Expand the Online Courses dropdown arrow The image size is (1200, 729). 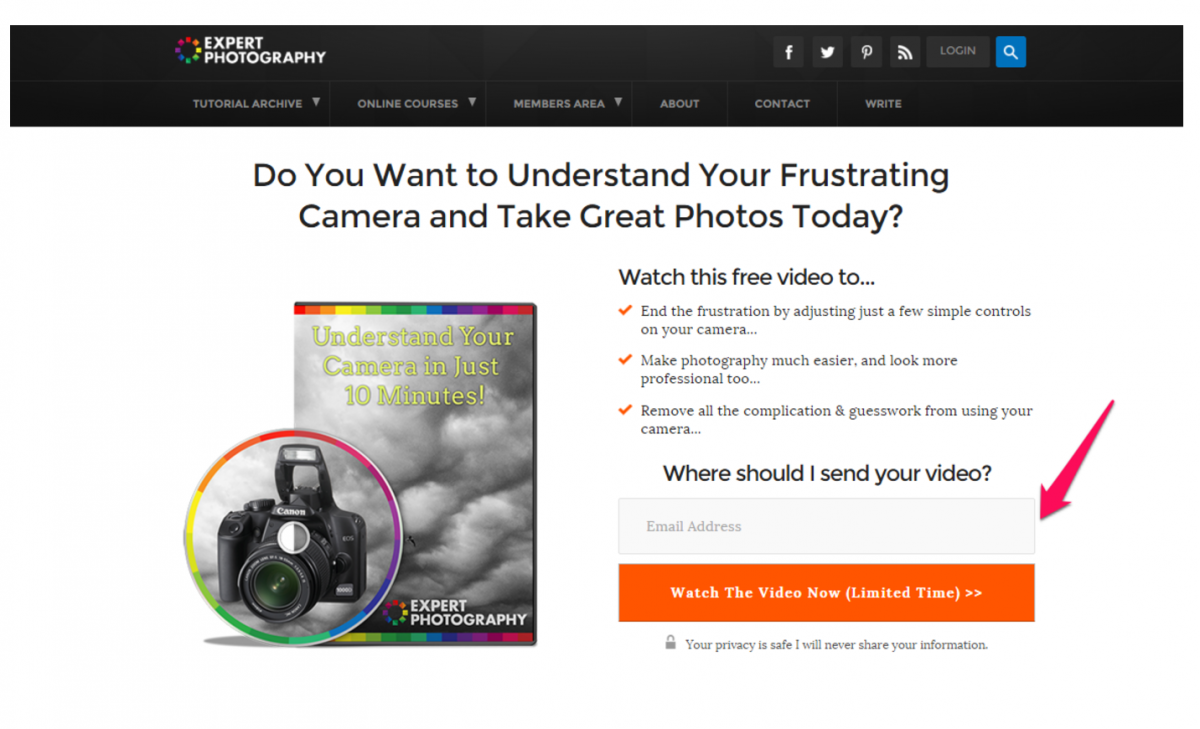tap(471, 102)
